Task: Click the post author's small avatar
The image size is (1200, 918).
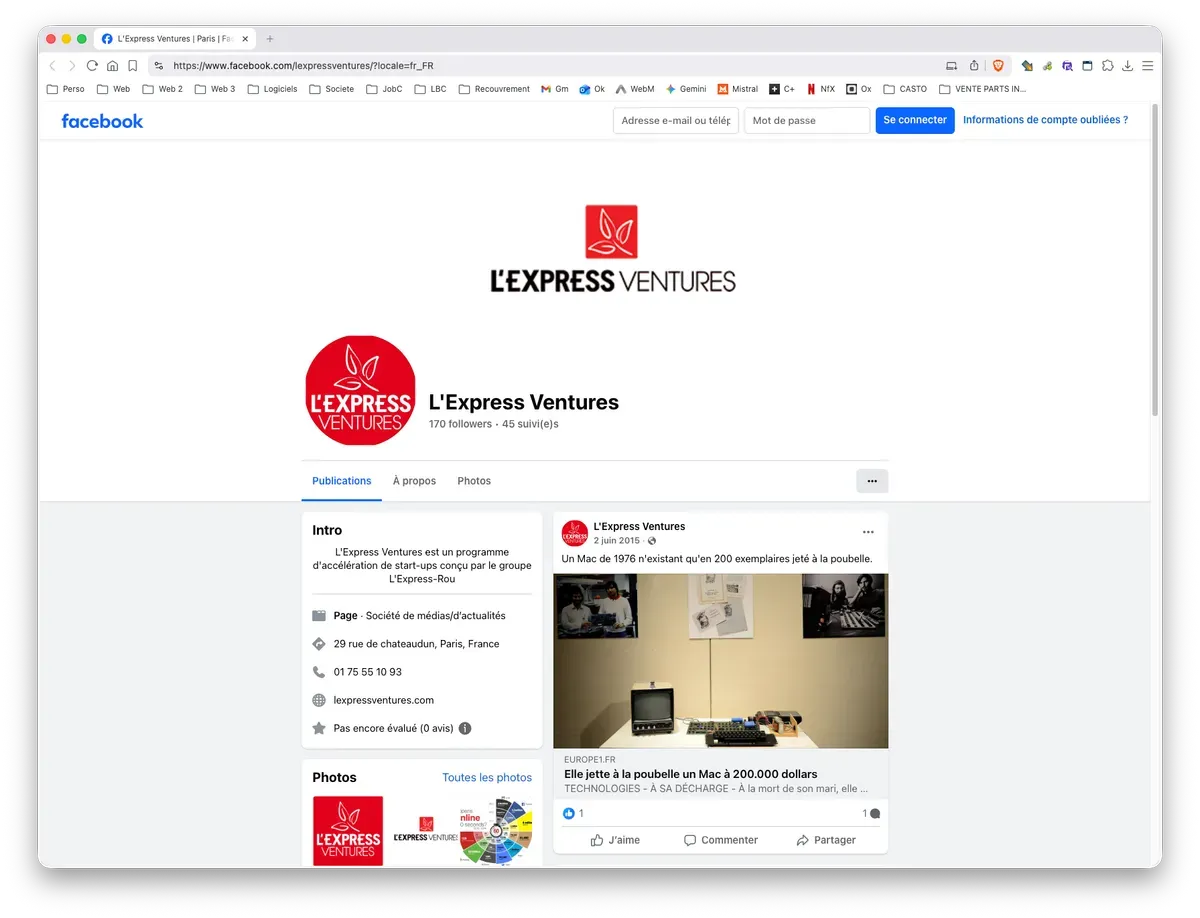Action: (575, 533)
